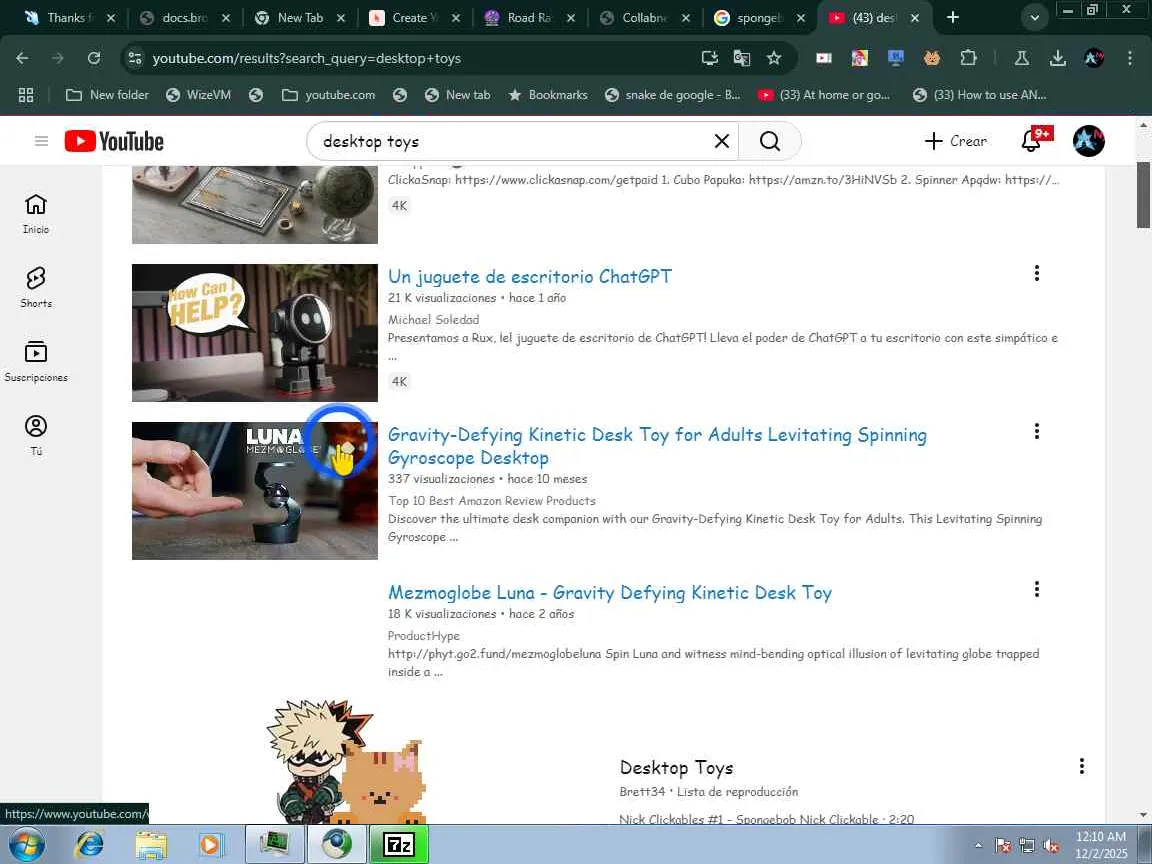The image size is (1152, 864).
Task: Open Chrome labs flask icon
Action: tap(1021, 58)
